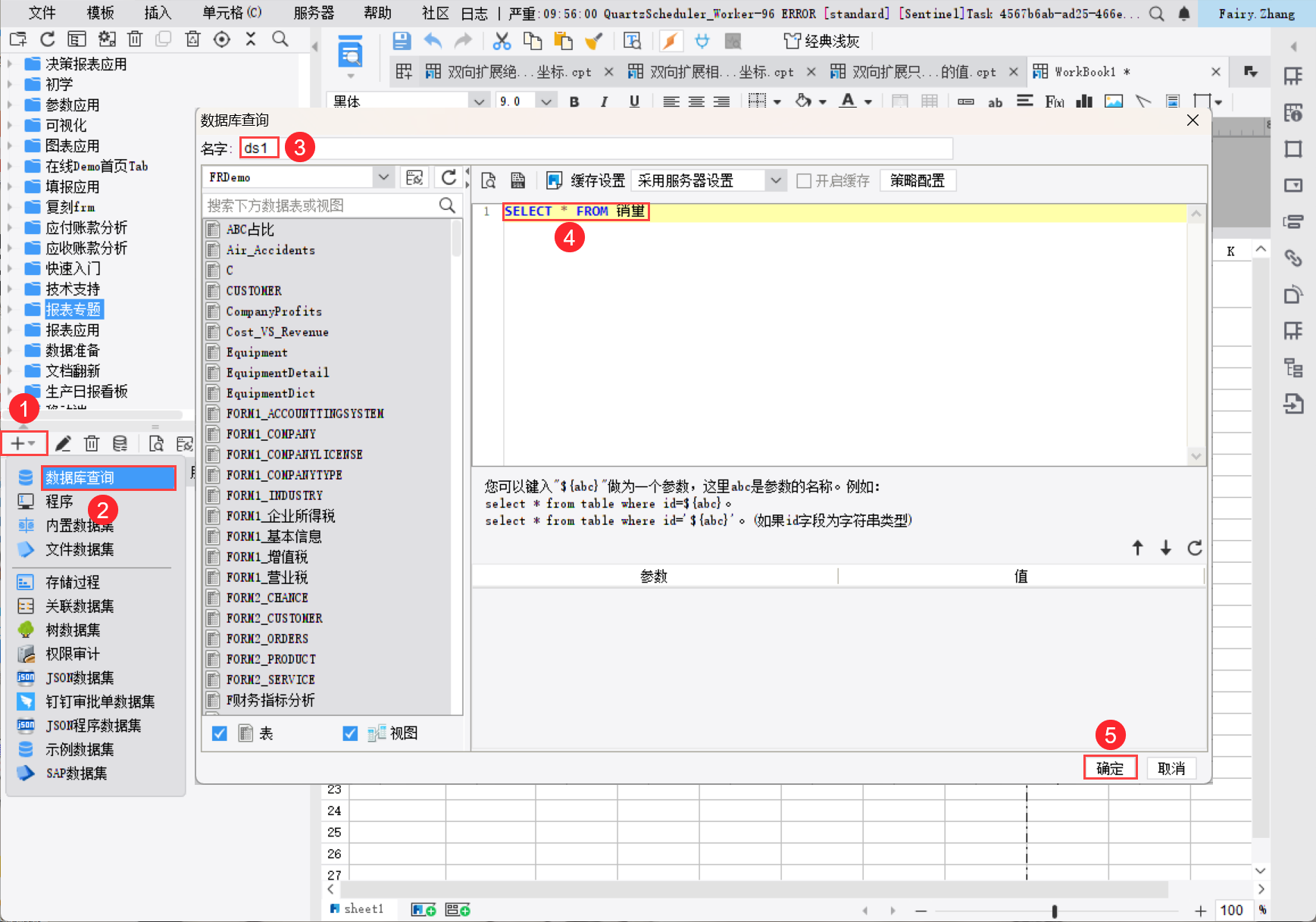Enable the 开启缓存 checkbox
The width and height of the screenshot is (1316, 922).
[804, 180]
